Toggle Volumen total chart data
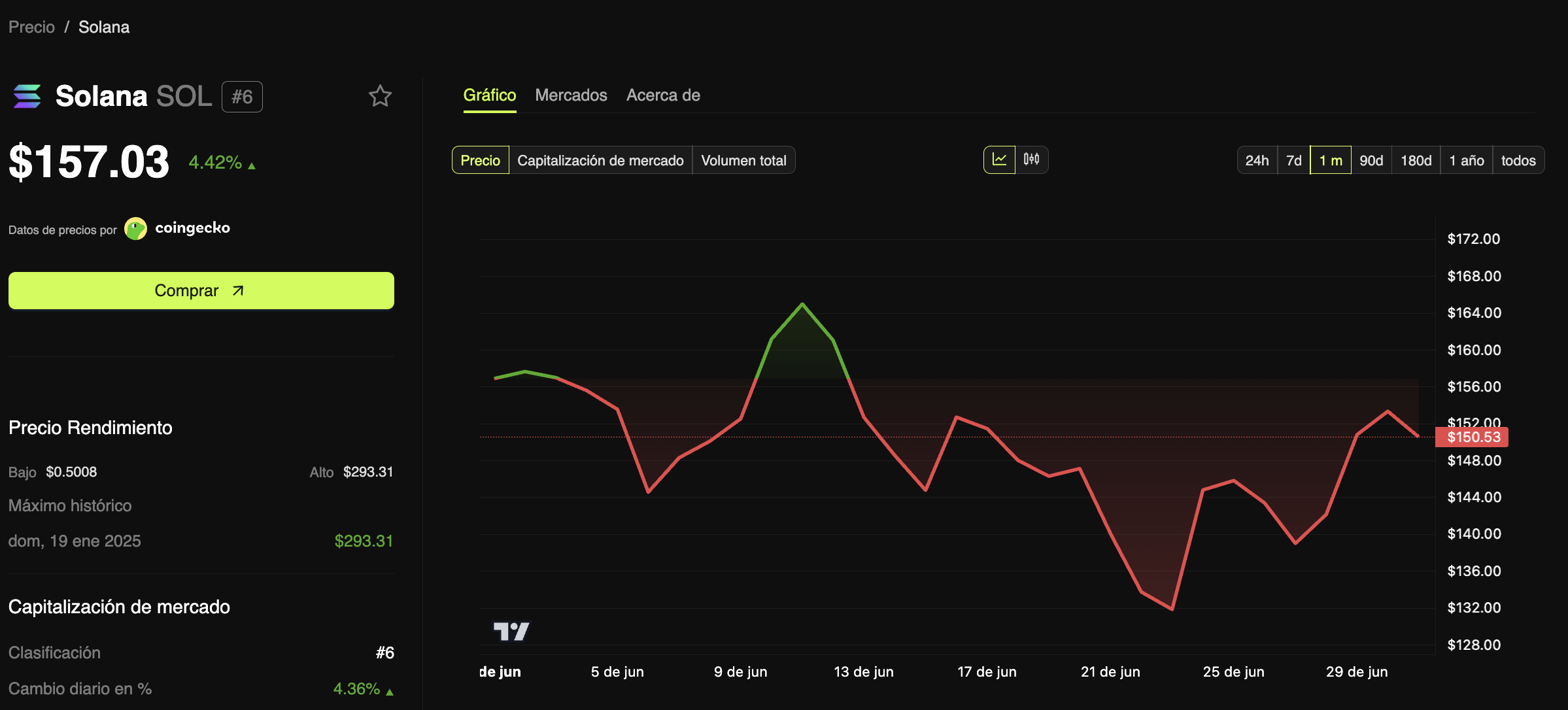Screen dimensions: 1568x710 (x=743, y=160)
